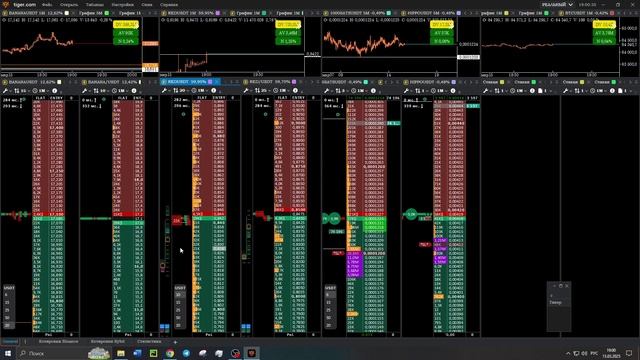Open the Окна menu
Screen dimensions: 640x360
coord(147,4)
